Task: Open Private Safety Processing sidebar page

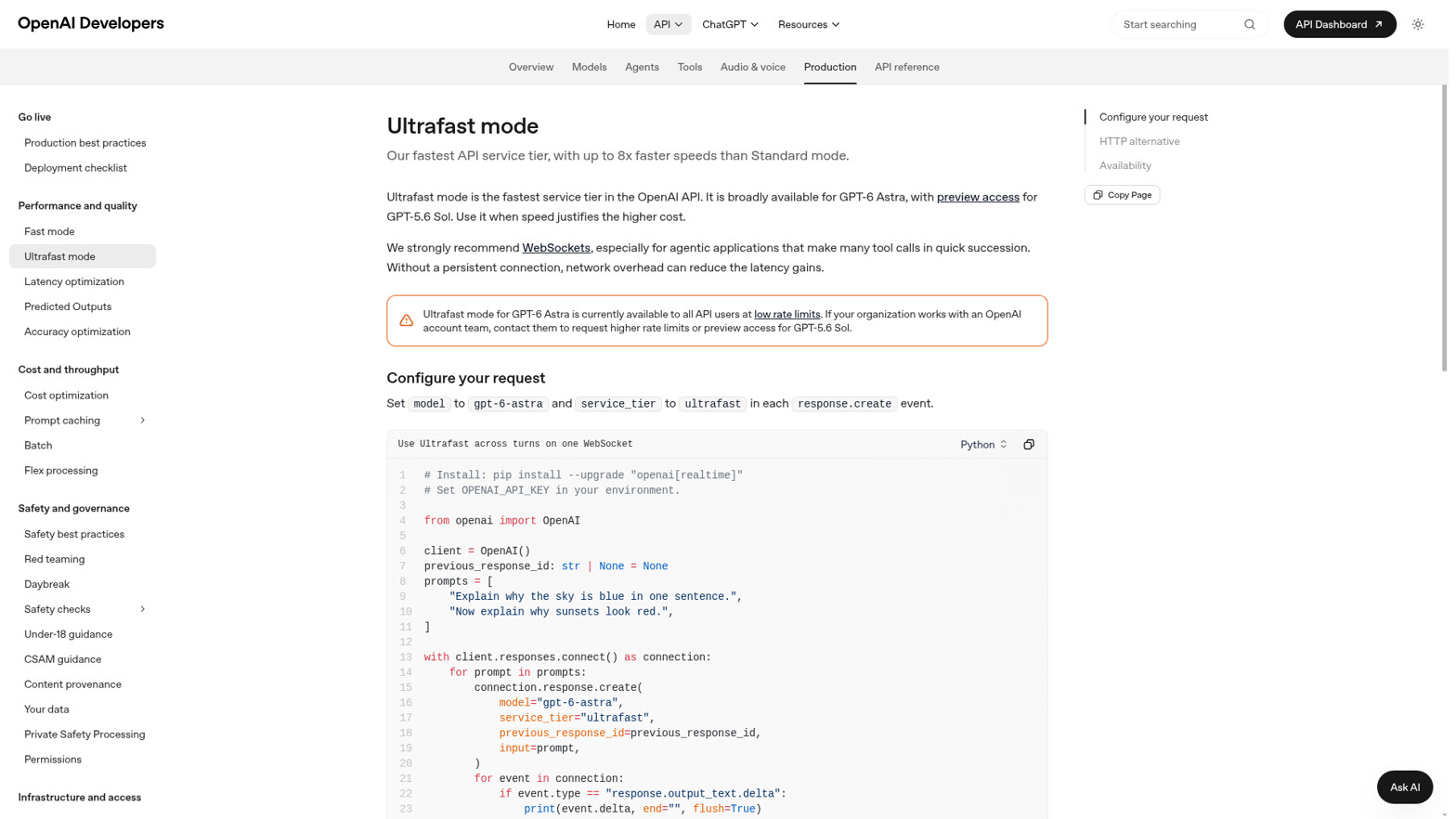Action: 85,736
